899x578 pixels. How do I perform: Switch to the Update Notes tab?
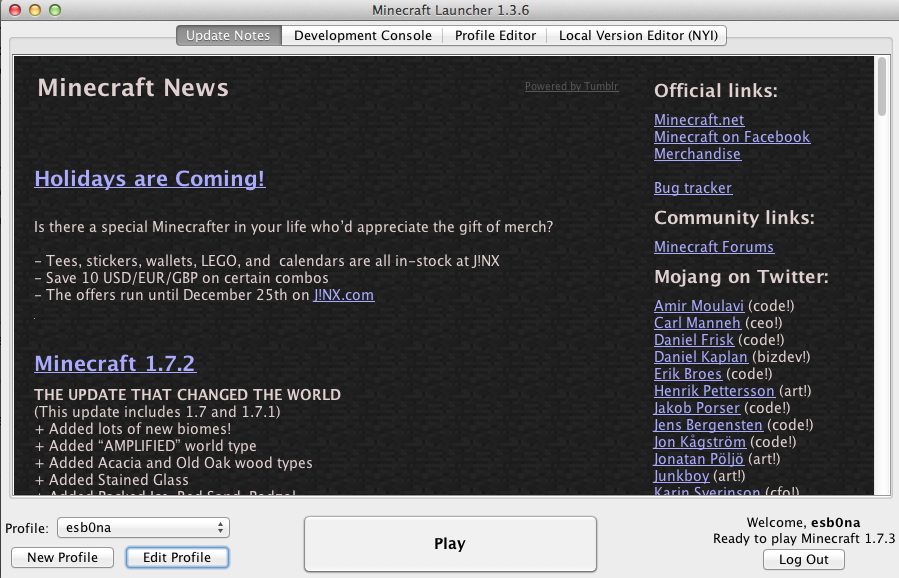(x=228, y=36)
